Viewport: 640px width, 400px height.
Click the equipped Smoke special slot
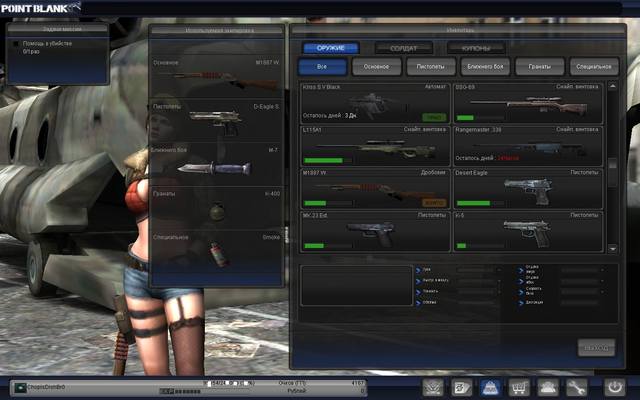[216, 252]
